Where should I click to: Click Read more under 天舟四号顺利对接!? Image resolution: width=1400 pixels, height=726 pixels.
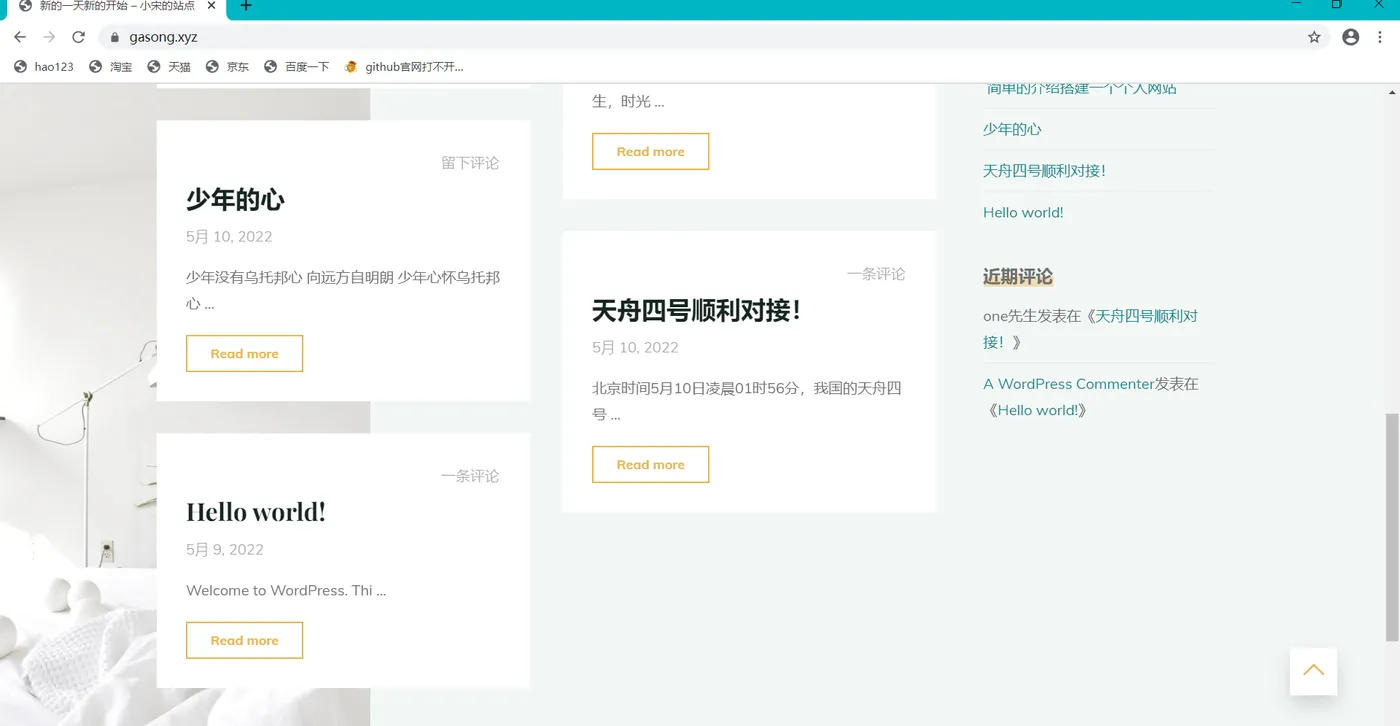coord(650,465)
